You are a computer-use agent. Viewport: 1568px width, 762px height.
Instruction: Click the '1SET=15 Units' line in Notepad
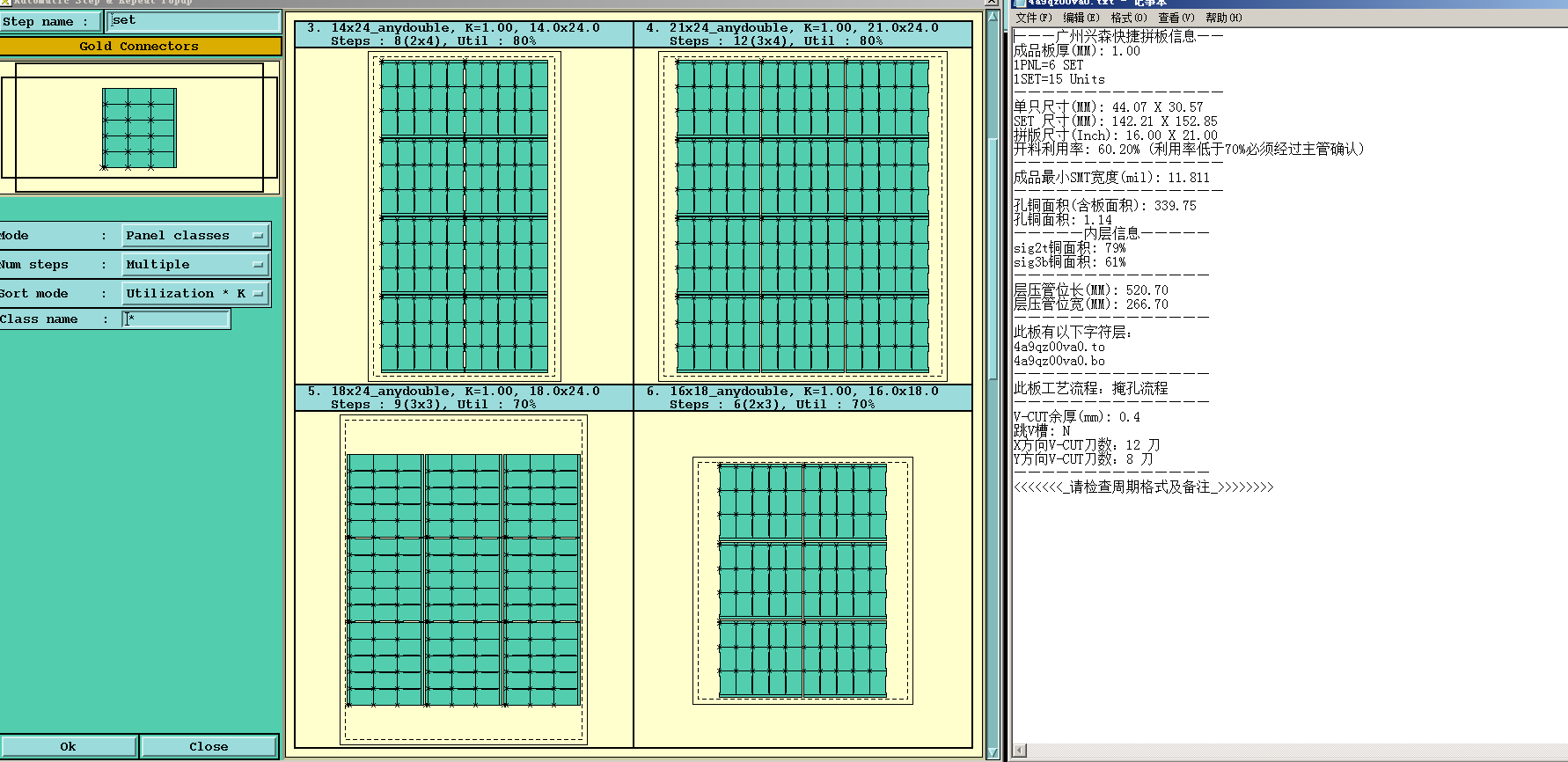(x=1059, y=79)
